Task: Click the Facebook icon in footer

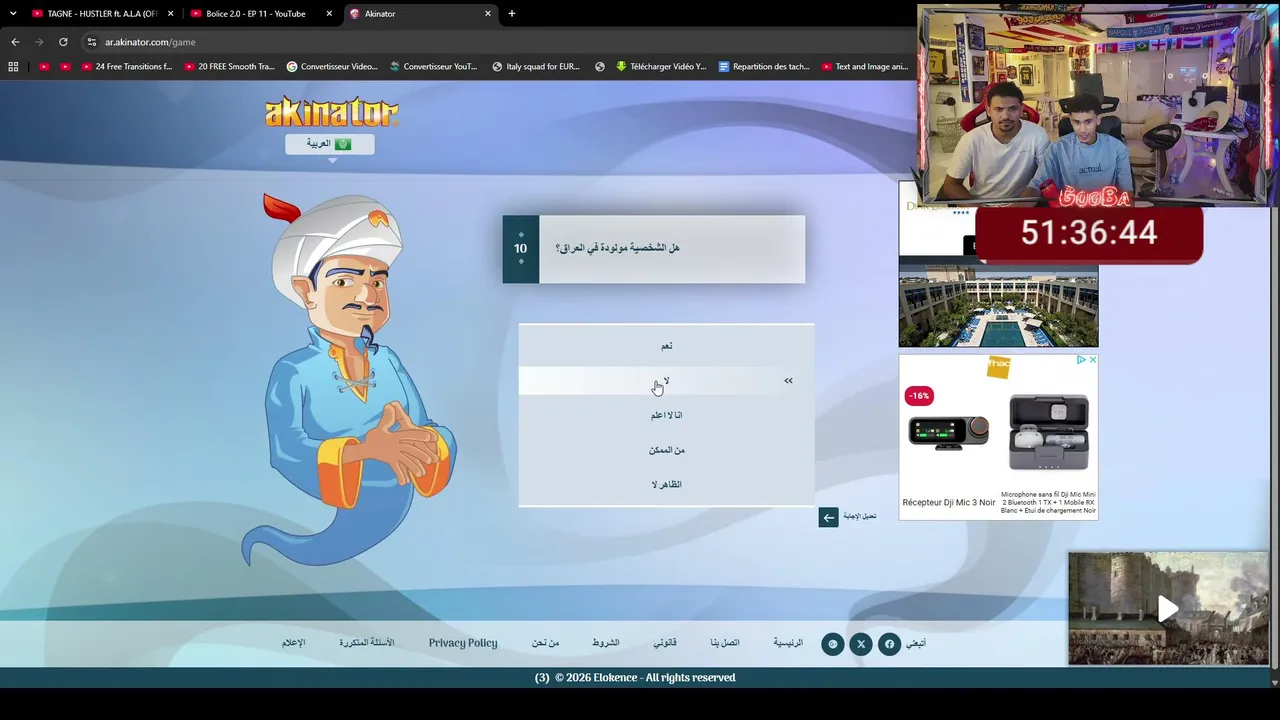Action: 889,644
